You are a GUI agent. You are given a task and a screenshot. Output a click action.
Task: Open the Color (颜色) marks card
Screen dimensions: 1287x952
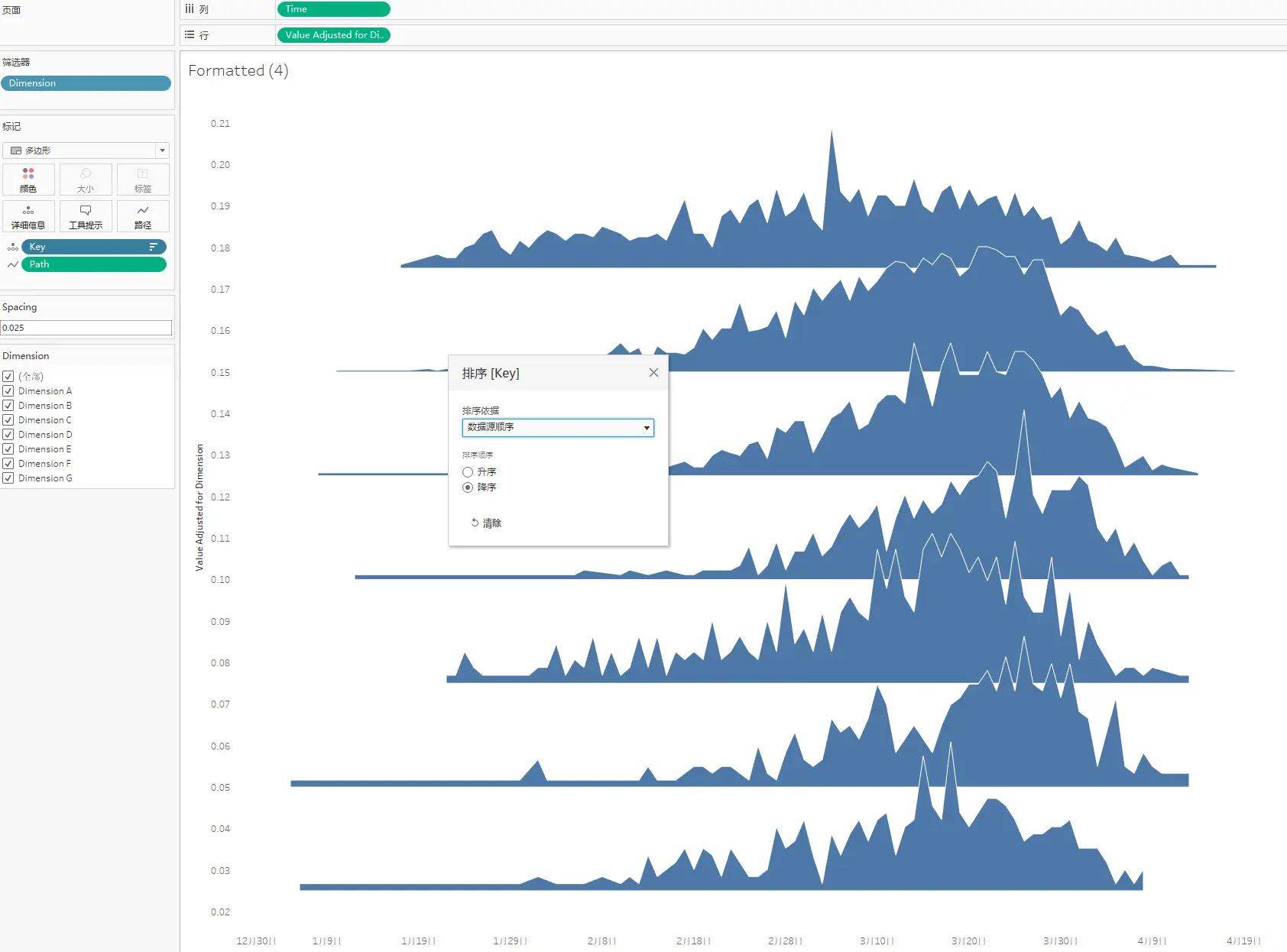[x=28, y=180]
